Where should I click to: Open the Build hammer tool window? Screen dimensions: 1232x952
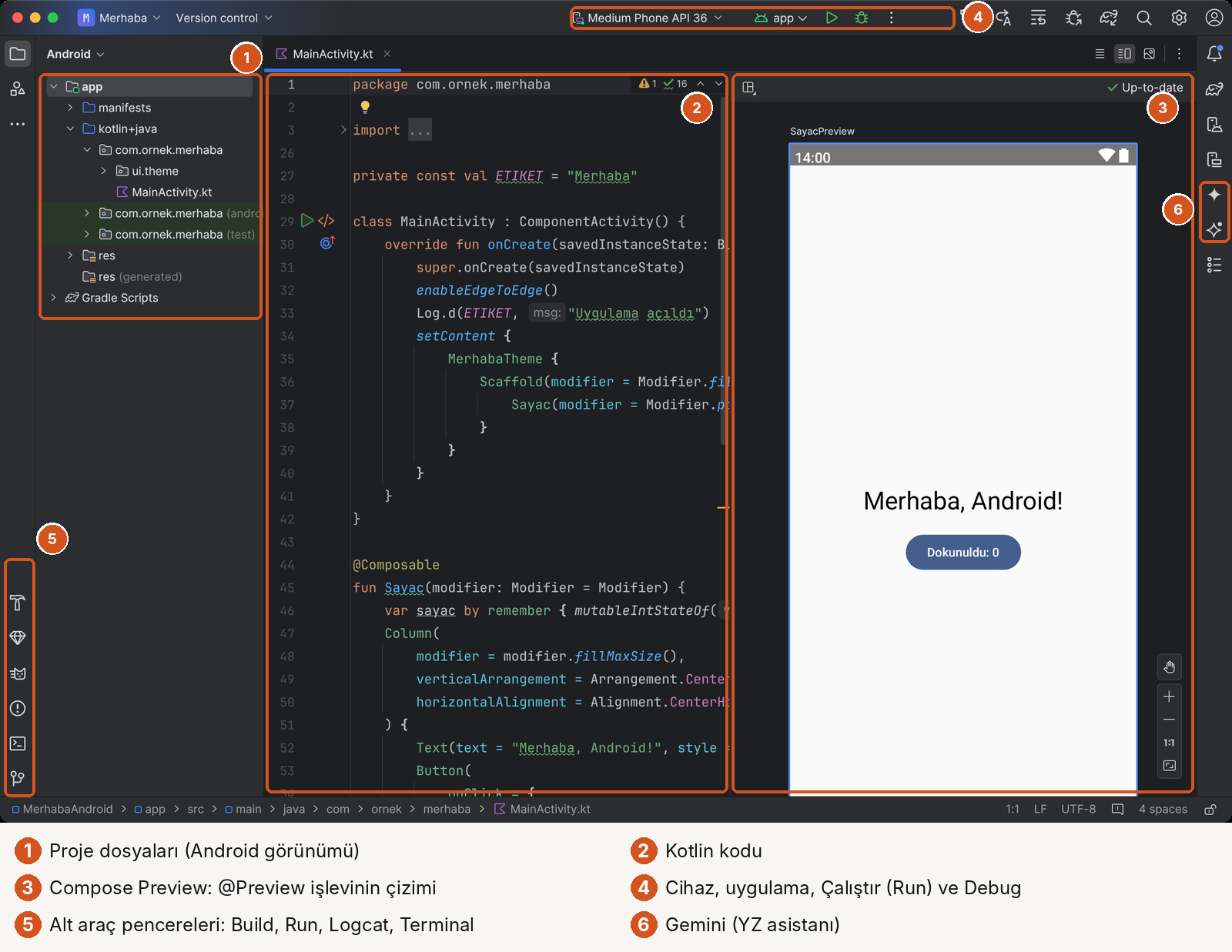click(x=18, y=603)
